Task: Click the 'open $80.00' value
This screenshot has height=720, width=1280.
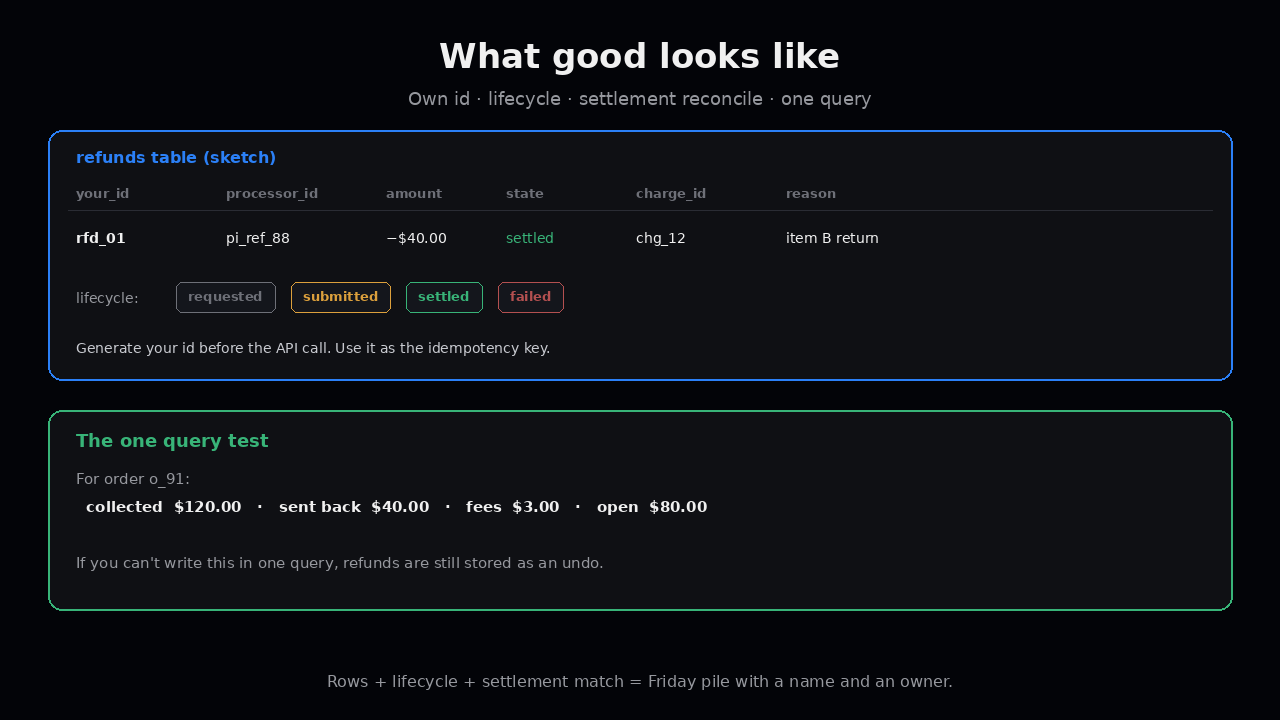Action: (x=652, y=507)
